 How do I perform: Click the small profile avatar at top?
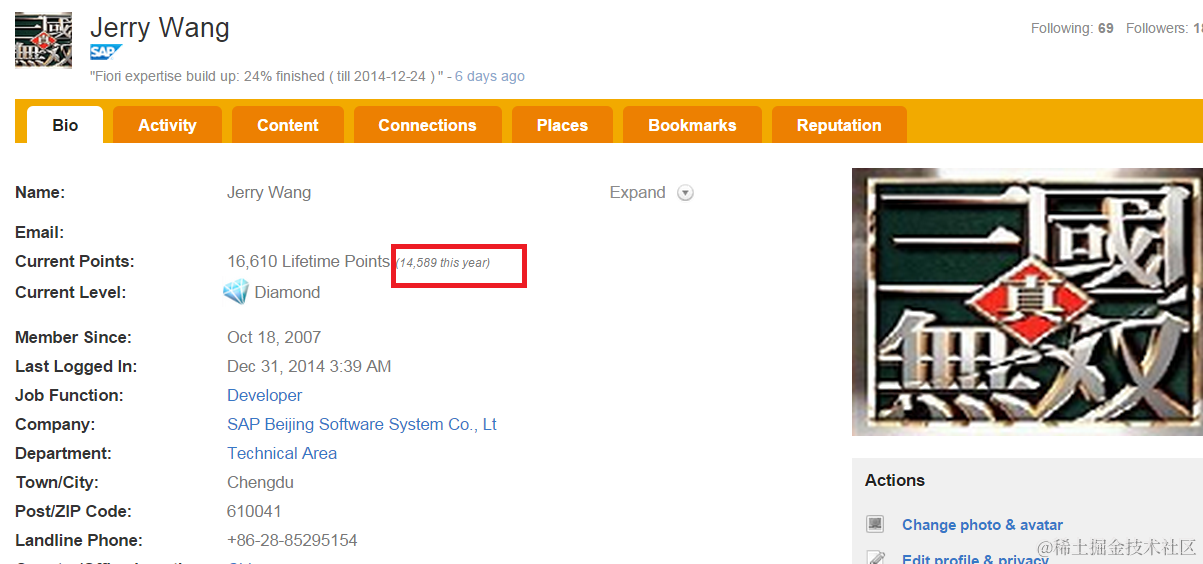click(x=43, y=40)
